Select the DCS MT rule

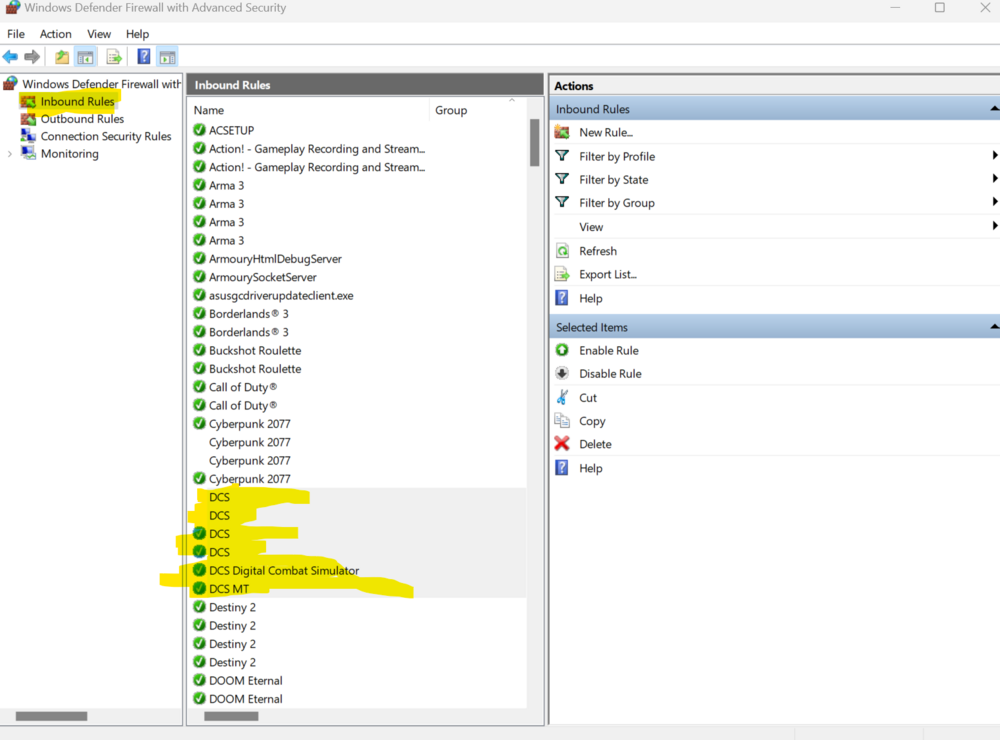click(x=227, y=588)
